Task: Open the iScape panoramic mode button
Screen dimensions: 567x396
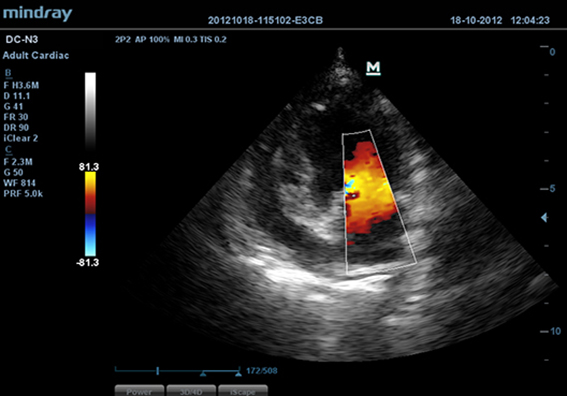Action: point(243,391)
